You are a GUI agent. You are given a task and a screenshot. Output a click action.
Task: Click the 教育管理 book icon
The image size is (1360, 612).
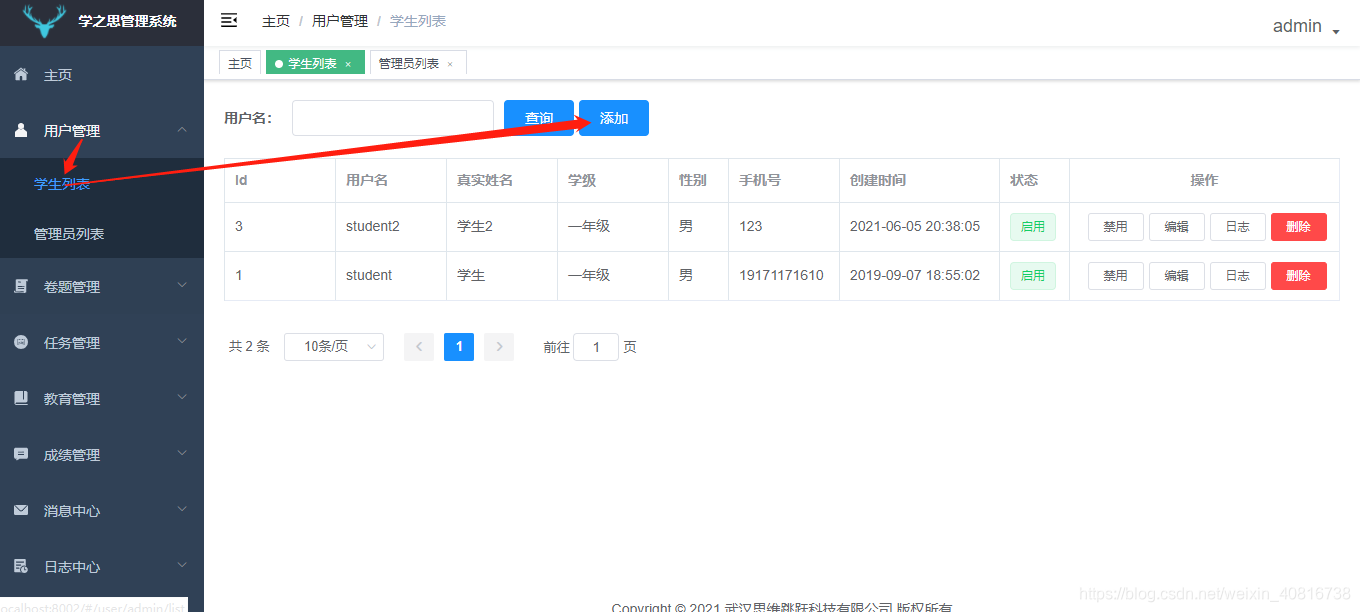coord(21,398)
